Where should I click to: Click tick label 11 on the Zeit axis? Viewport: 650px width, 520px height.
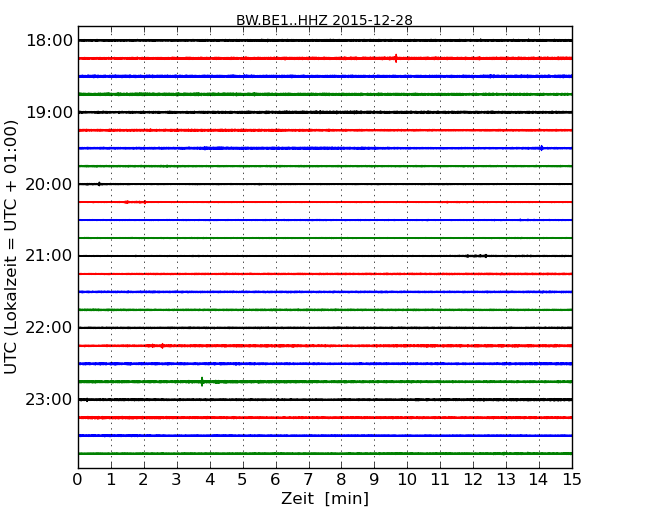pyautogui.click(x=440, y=479)
